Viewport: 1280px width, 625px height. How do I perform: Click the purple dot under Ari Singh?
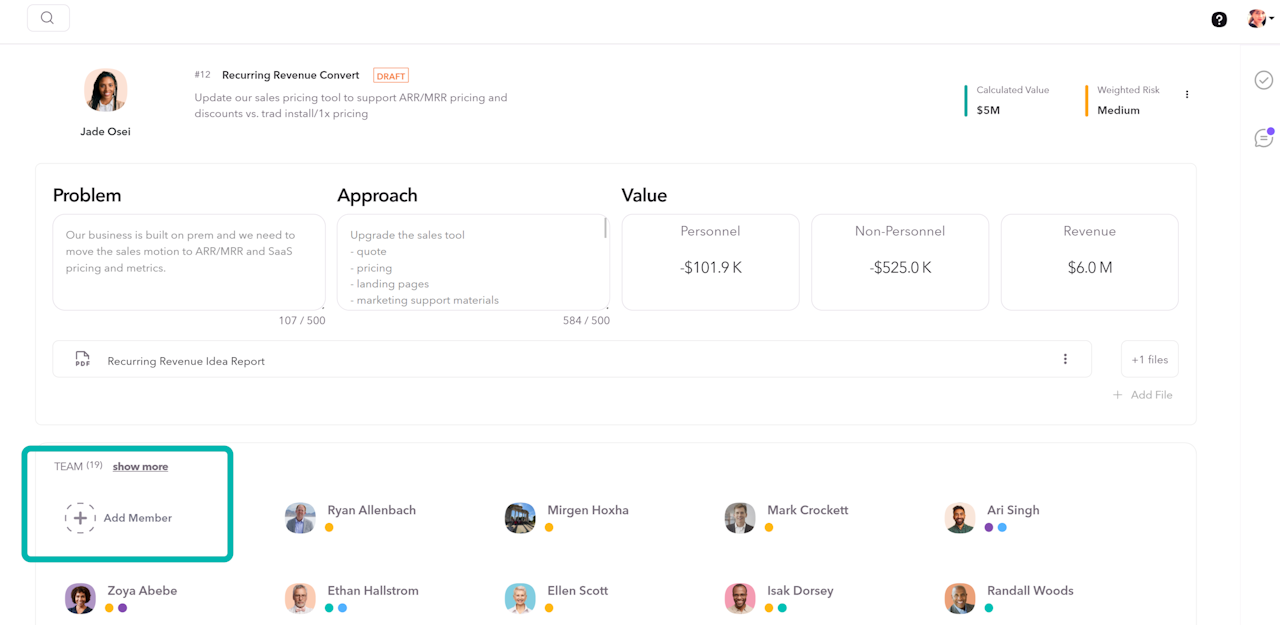tap(989, 528)
